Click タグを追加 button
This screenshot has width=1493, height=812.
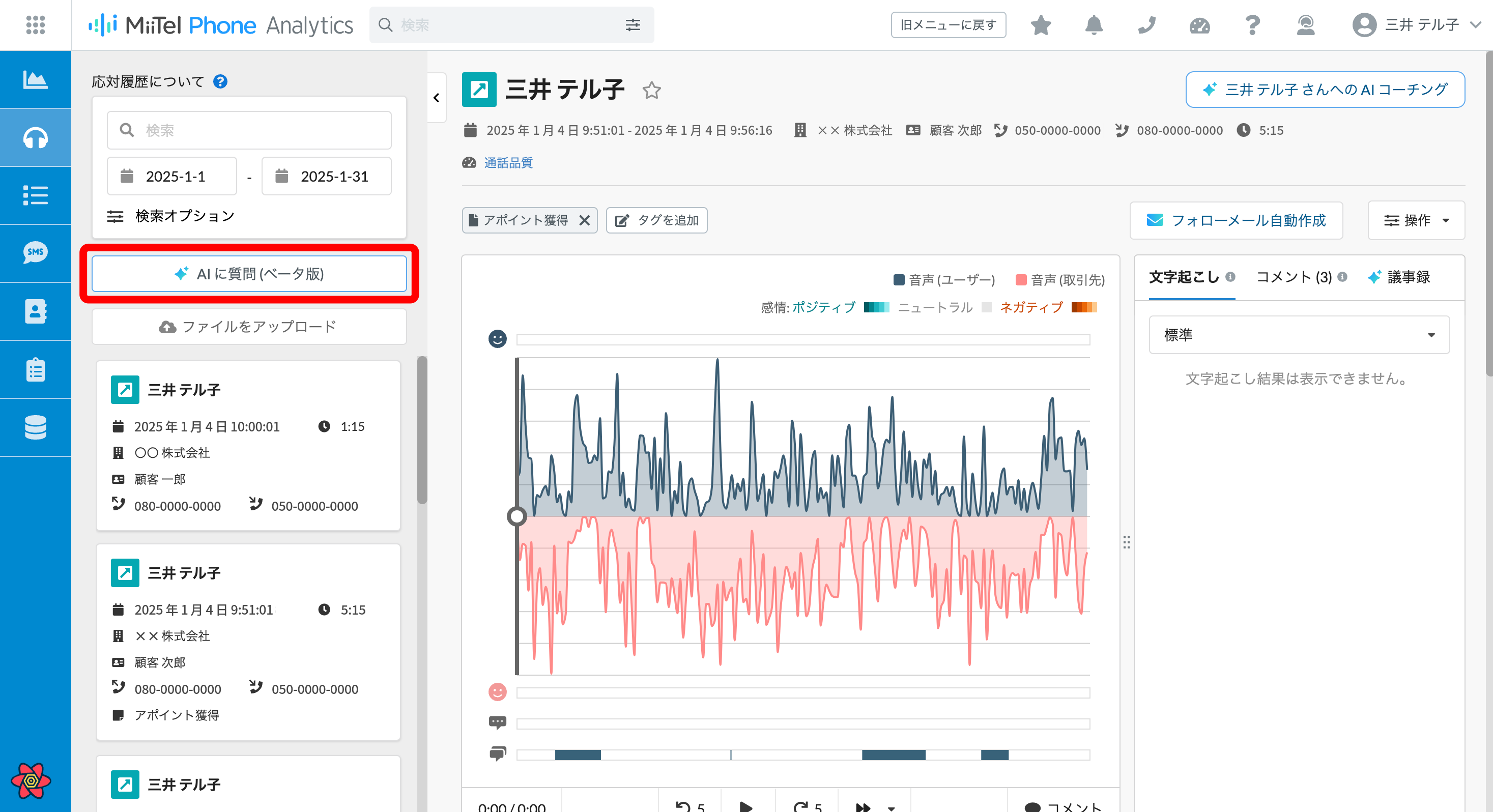point(656,220)
